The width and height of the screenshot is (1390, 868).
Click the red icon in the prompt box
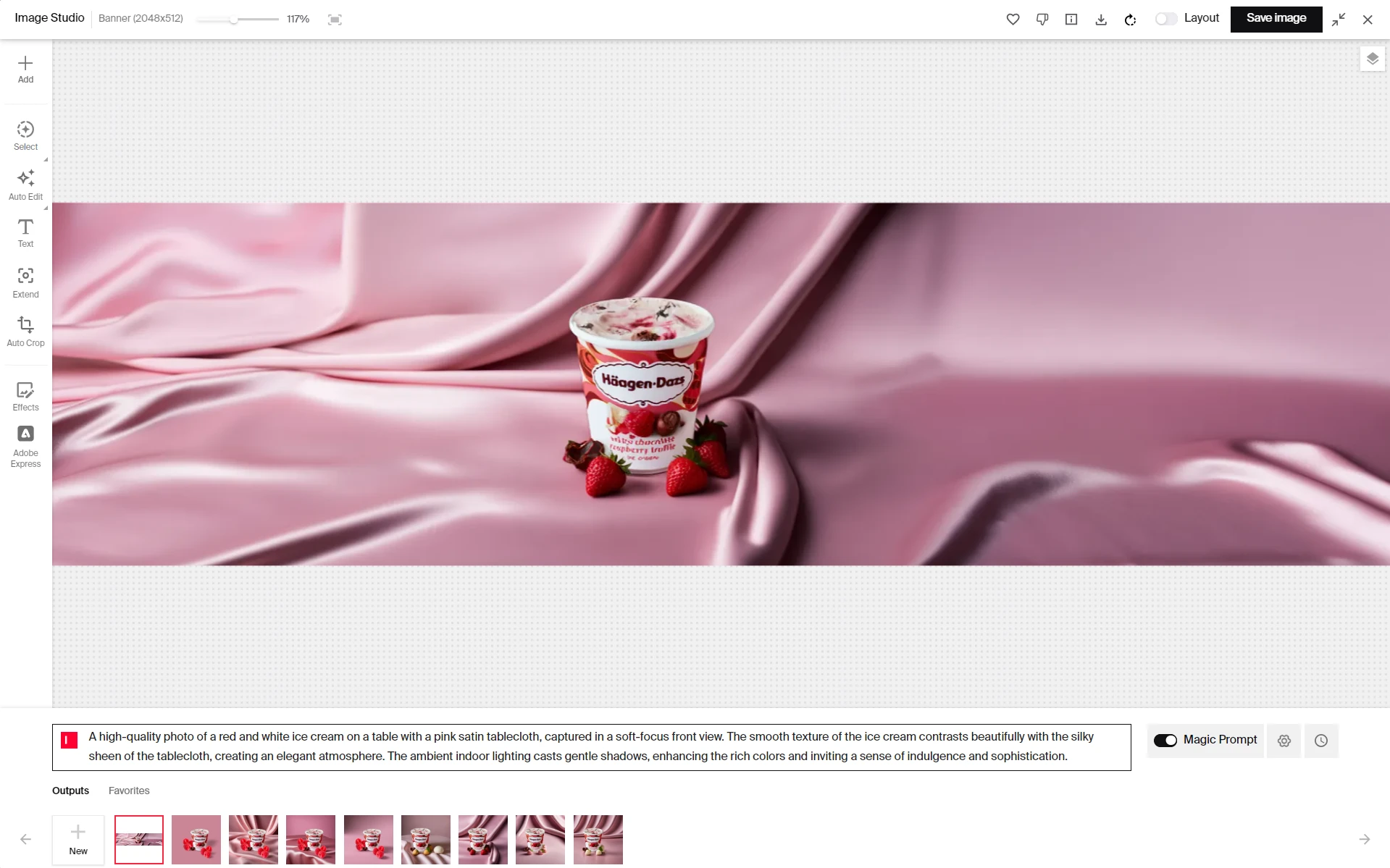point(70,740)
